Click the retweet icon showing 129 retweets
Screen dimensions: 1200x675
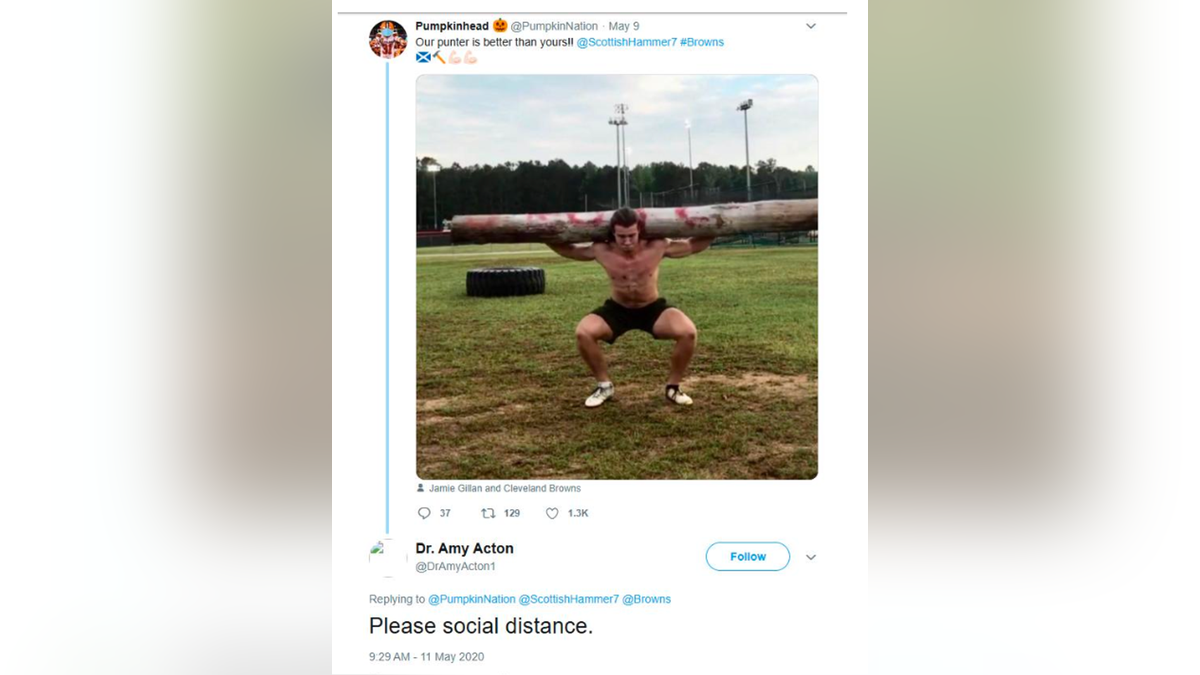[x=488, y=513]
